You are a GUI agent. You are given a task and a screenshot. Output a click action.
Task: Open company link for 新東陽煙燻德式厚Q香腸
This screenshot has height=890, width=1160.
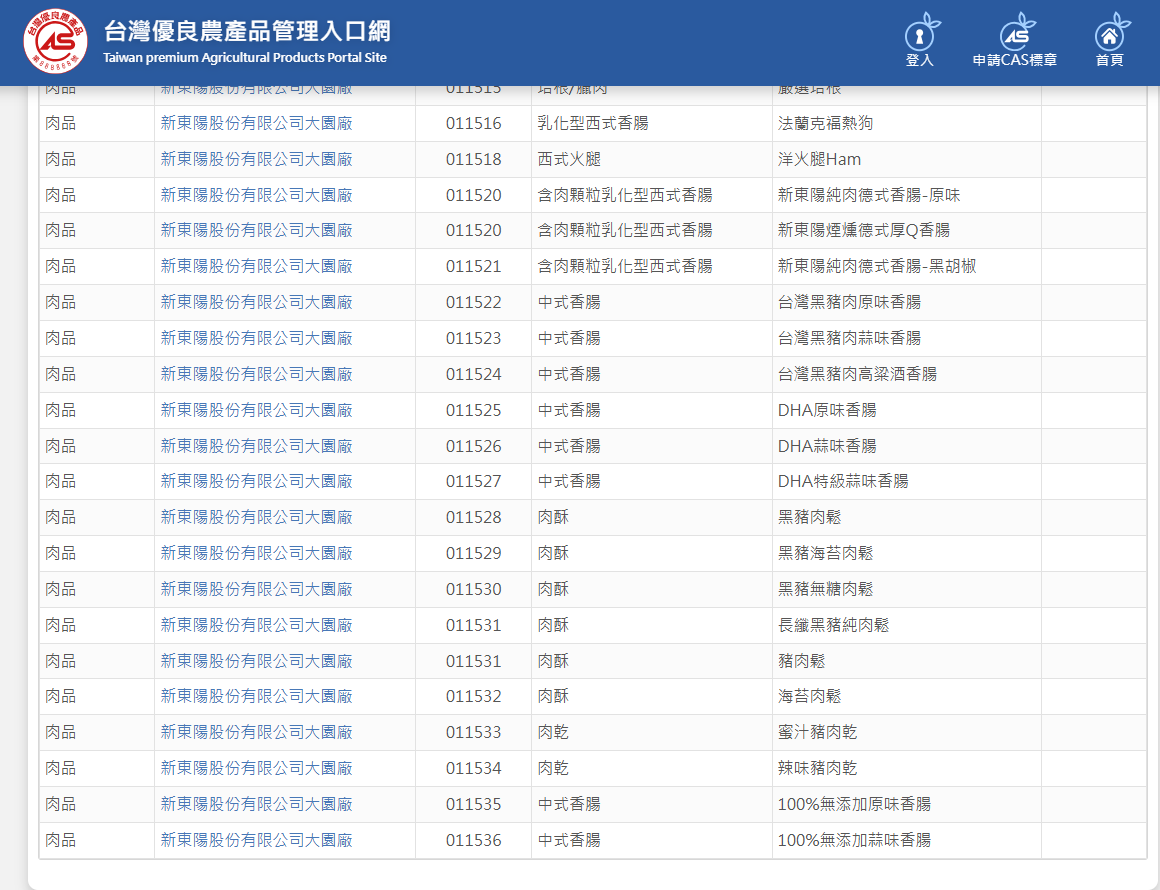click(x=257, y=230)
